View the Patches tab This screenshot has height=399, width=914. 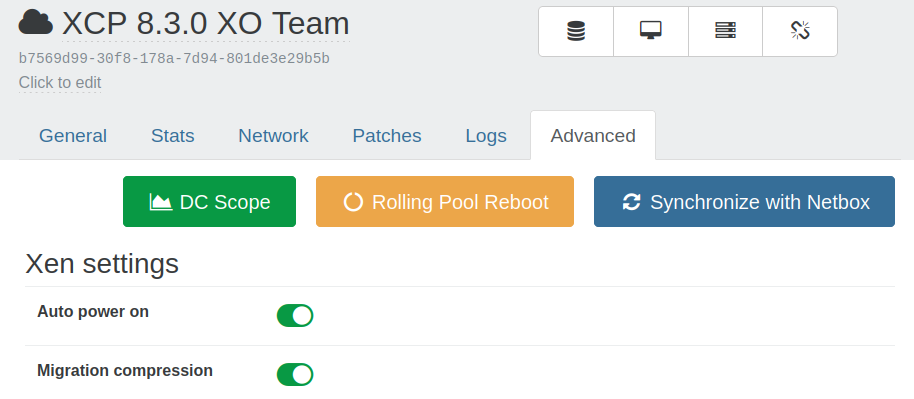coord(387,135)
